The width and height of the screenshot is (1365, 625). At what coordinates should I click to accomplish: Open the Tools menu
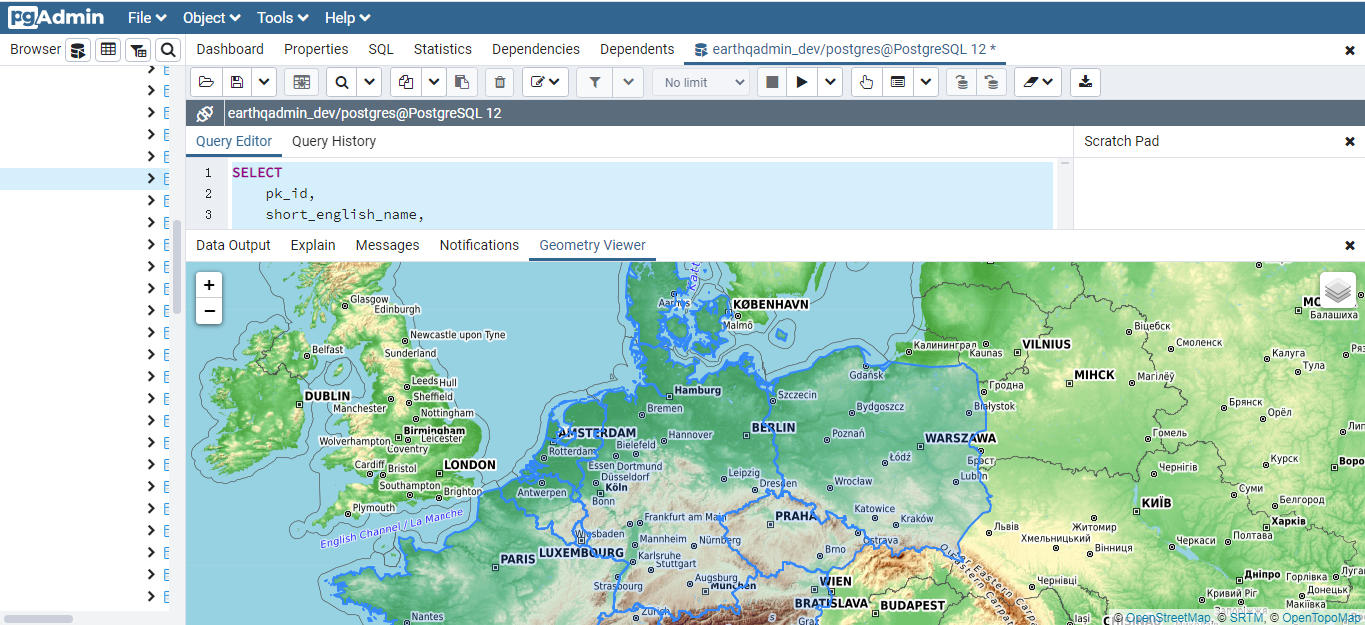[283, 18]
